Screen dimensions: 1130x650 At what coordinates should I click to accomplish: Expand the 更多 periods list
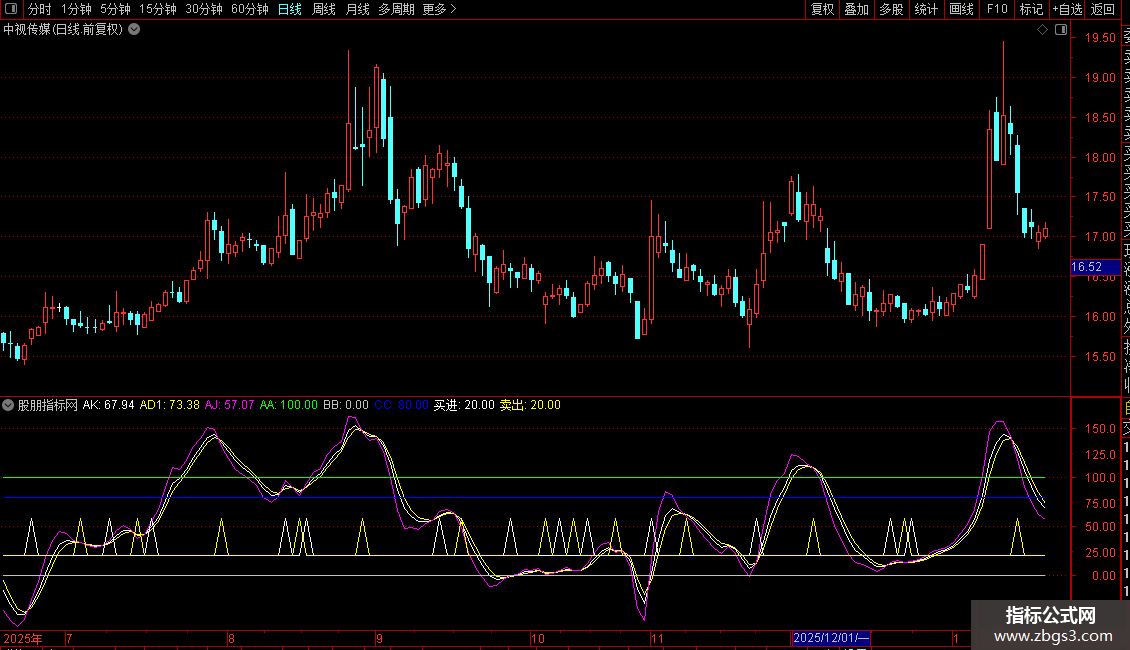tap(439, 9)
